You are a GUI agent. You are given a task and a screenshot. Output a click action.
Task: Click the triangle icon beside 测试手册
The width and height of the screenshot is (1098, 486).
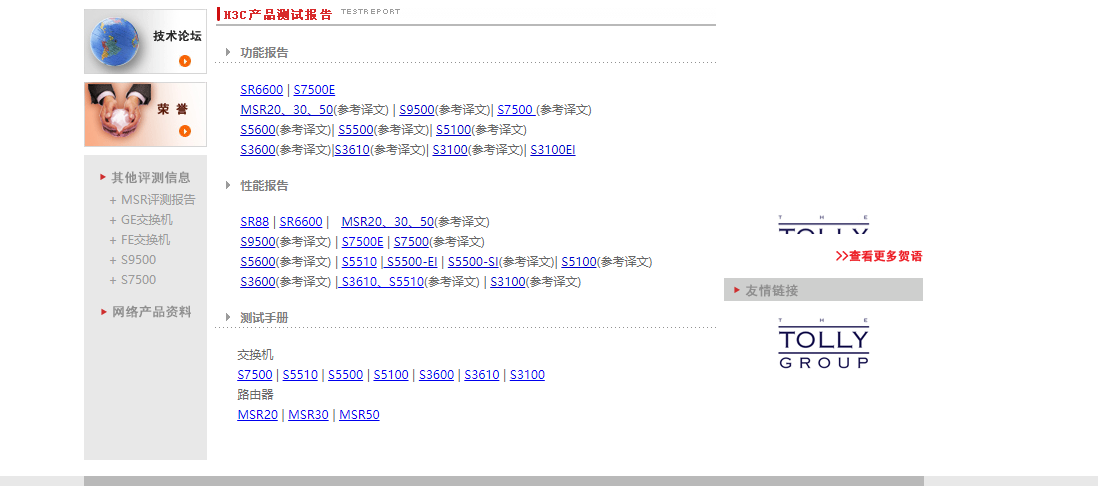[x=228, y=317]
